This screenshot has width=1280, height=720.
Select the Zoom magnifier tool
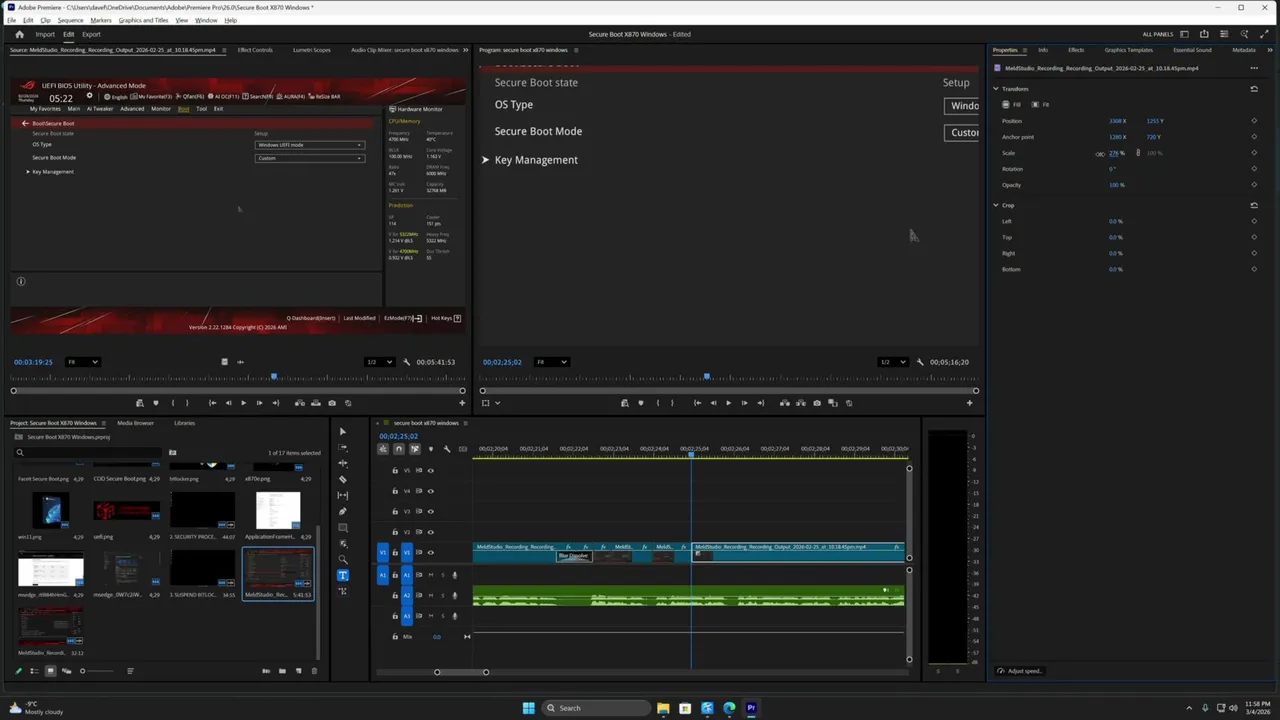click(342, 559)
